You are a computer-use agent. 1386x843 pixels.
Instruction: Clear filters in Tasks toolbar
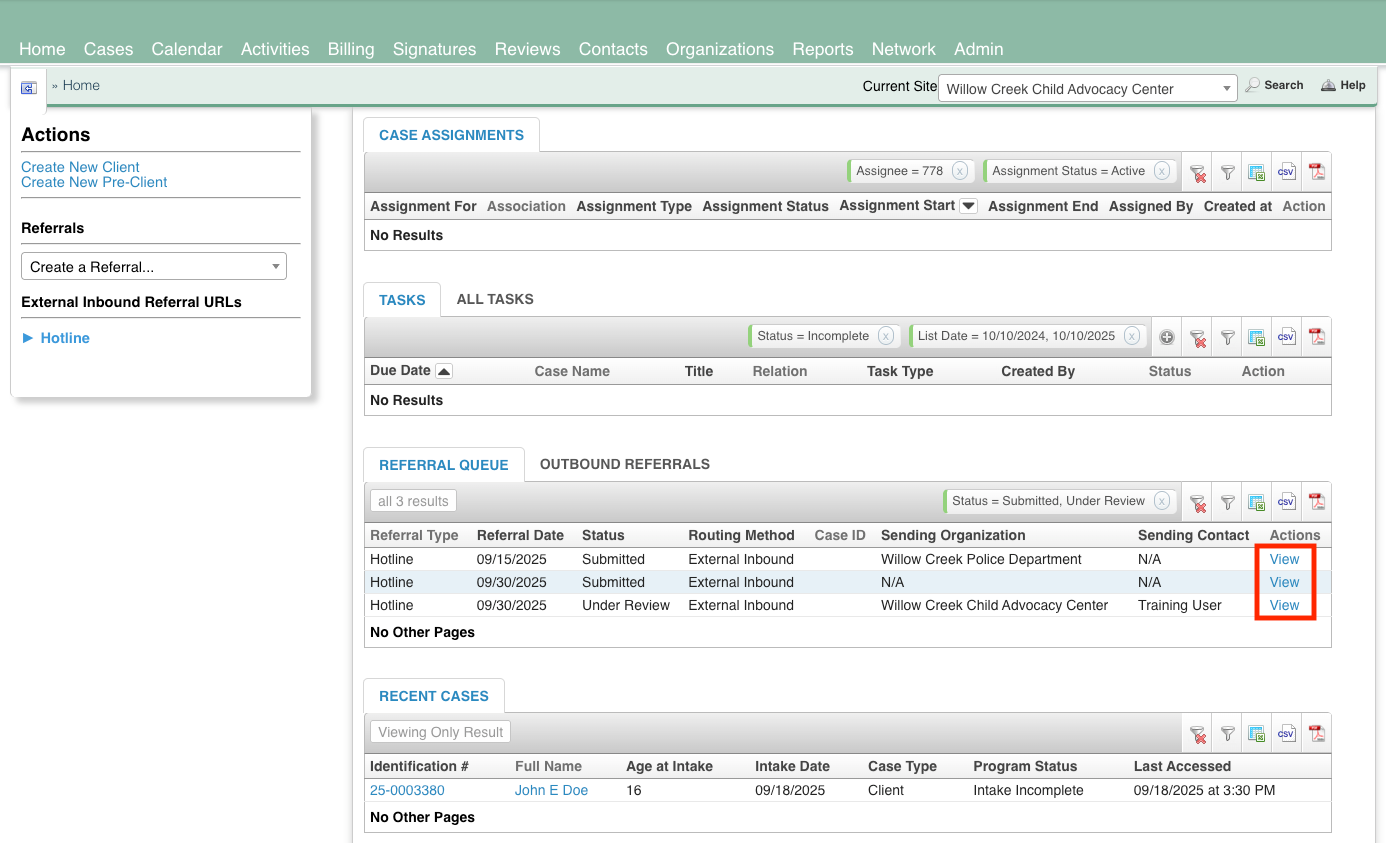click(x=1197, y=337)
